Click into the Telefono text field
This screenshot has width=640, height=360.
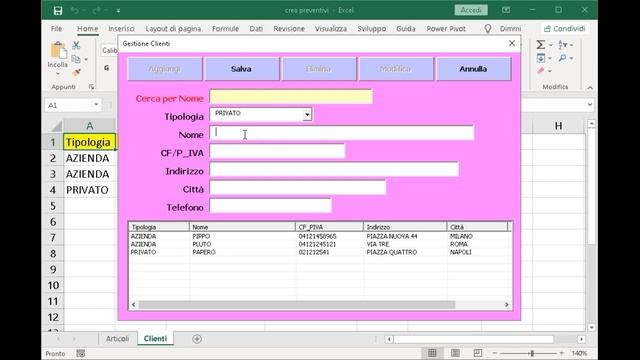point(270,206)
